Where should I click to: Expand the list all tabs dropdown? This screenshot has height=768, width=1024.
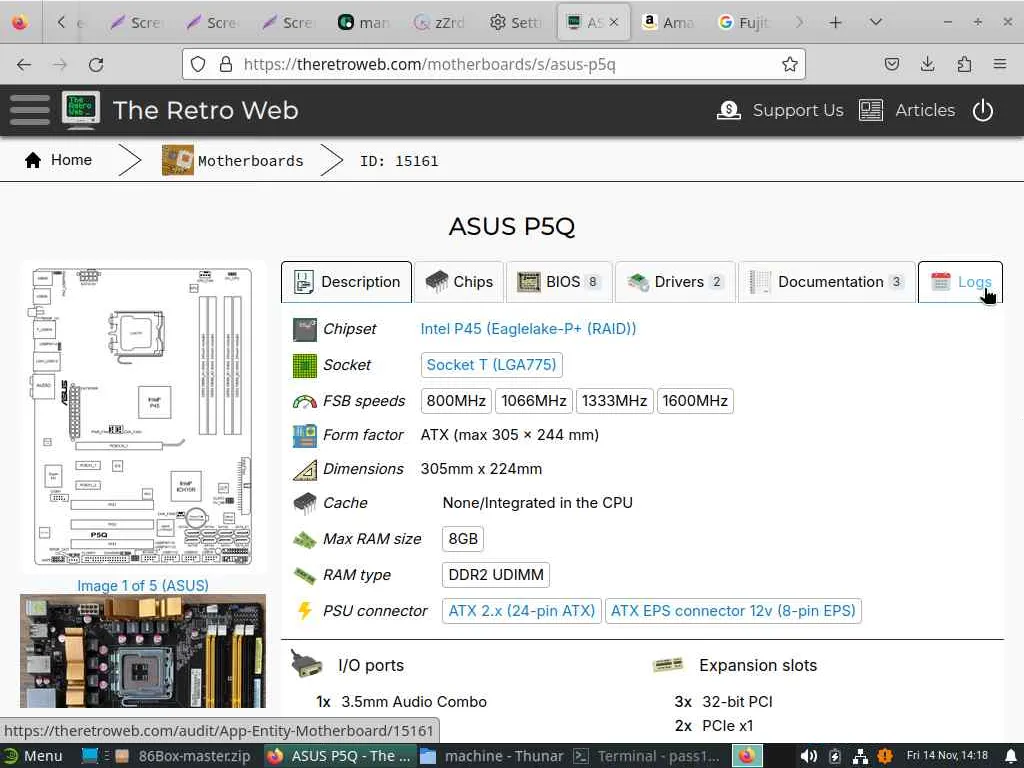(875, 22)
